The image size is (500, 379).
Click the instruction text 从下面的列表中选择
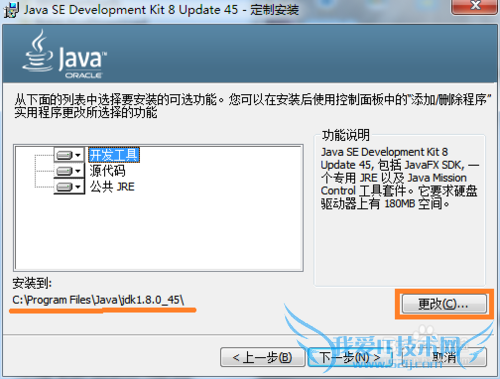252,106
